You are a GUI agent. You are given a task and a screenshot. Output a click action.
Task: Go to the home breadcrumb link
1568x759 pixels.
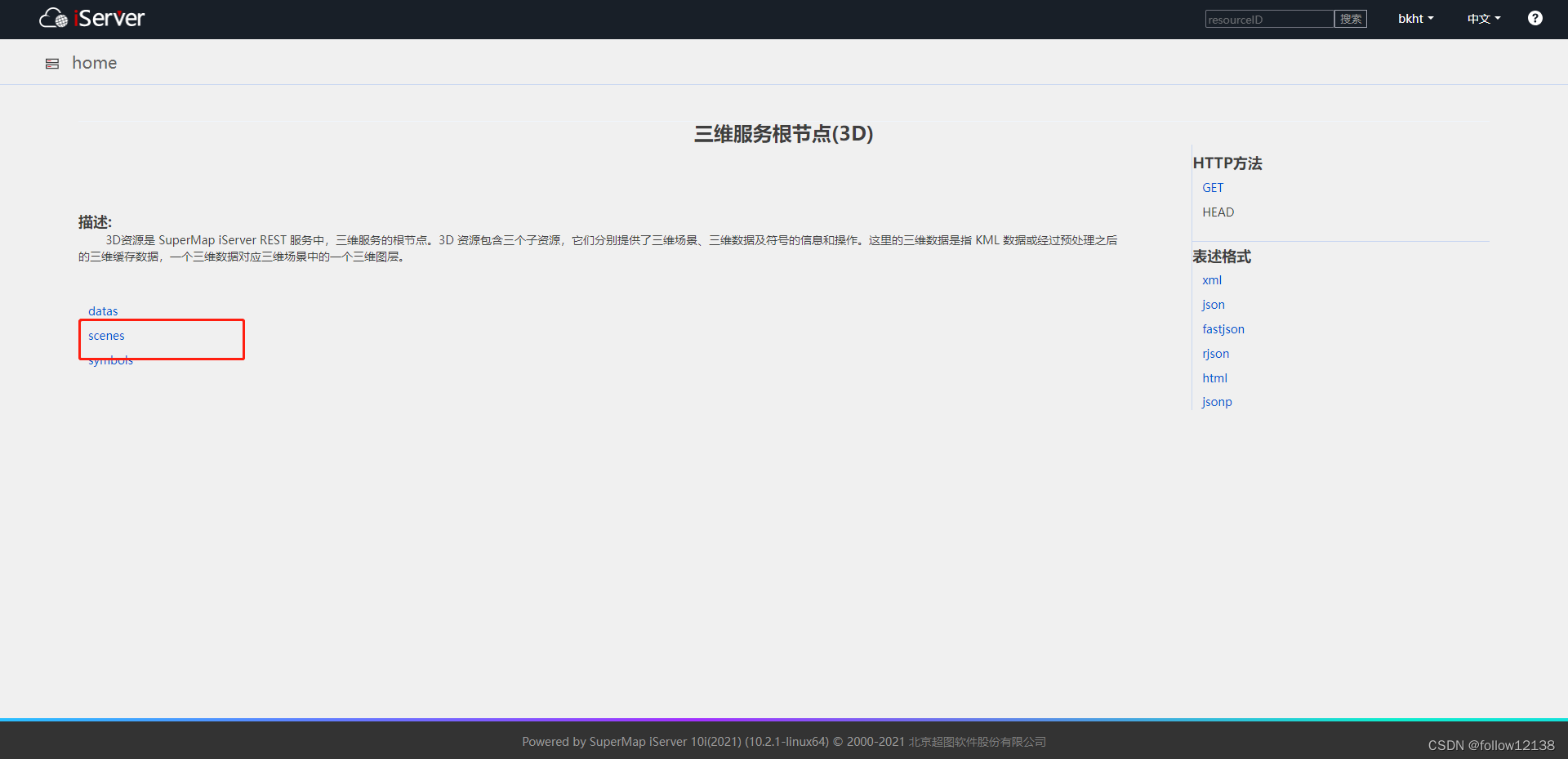pyautogui.click(x=94, y=63)
